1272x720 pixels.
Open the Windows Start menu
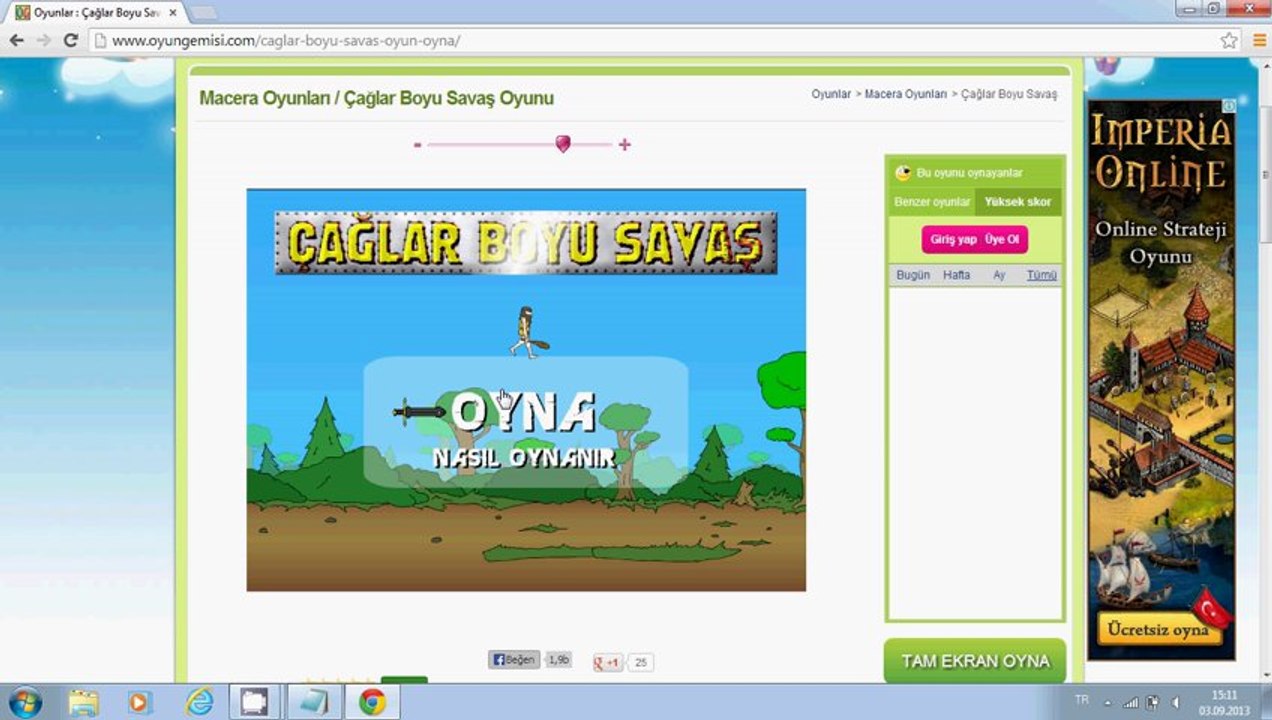25,702
